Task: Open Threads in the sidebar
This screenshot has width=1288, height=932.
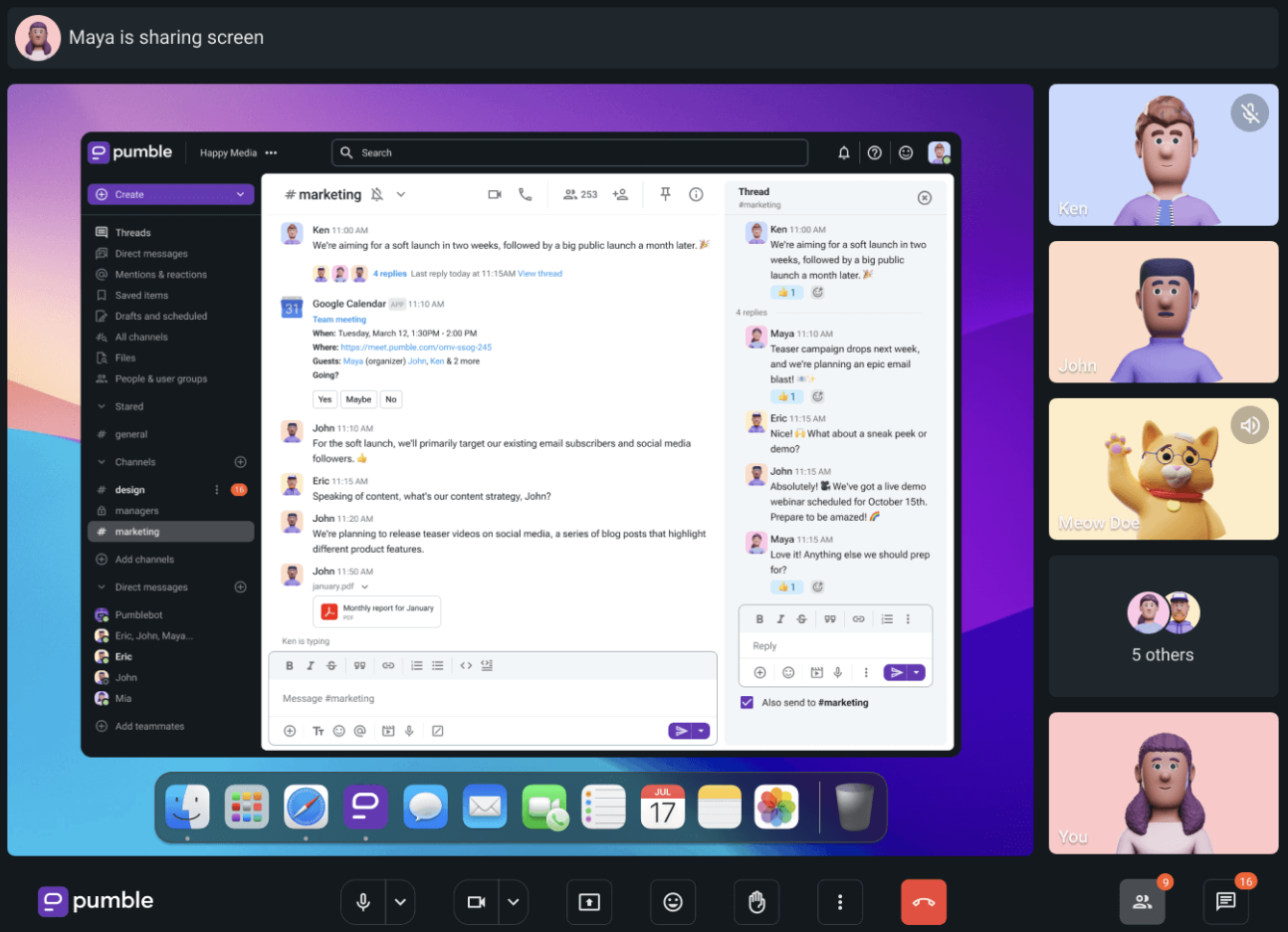Action: (132, 233)
